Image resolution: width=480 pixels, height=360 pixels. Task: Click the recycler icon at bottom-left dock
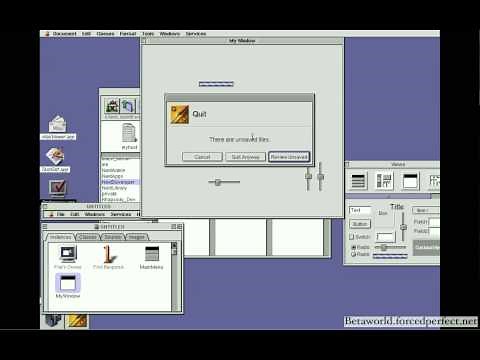53,321
